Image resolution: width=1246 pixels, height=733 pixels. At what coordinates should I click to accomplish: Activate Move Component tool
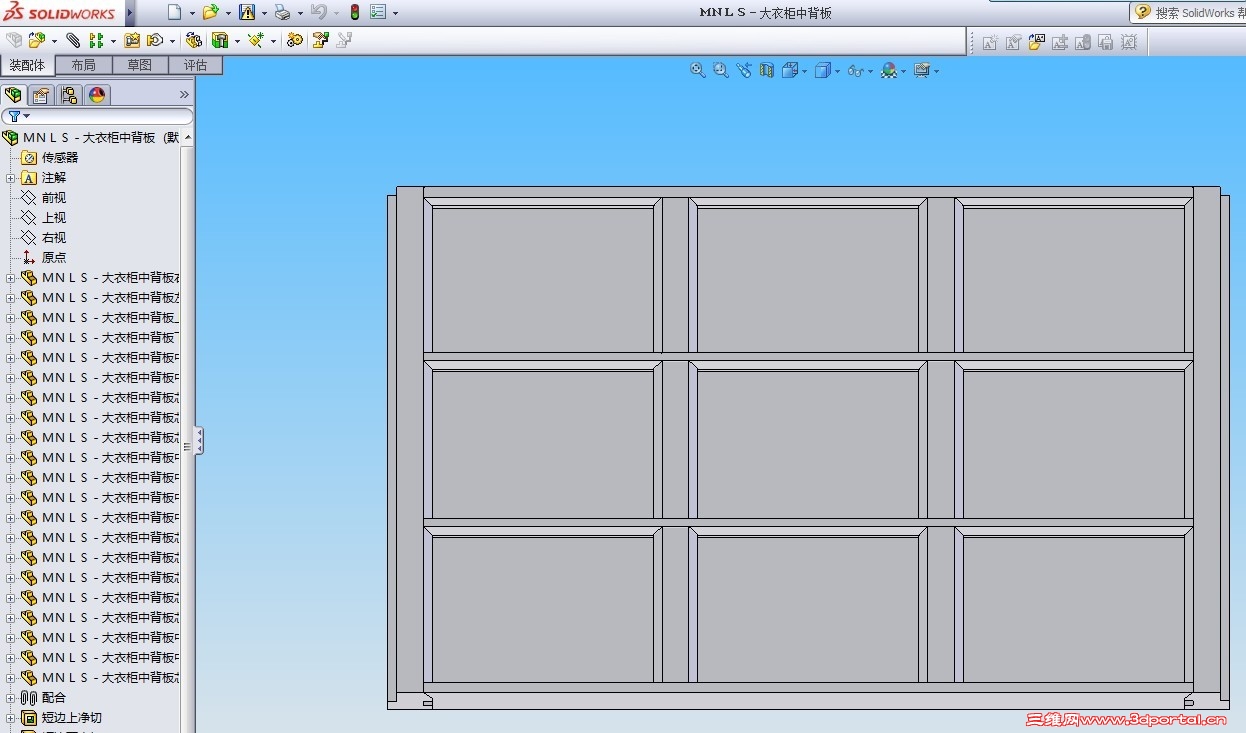click(x=155, y=40)
